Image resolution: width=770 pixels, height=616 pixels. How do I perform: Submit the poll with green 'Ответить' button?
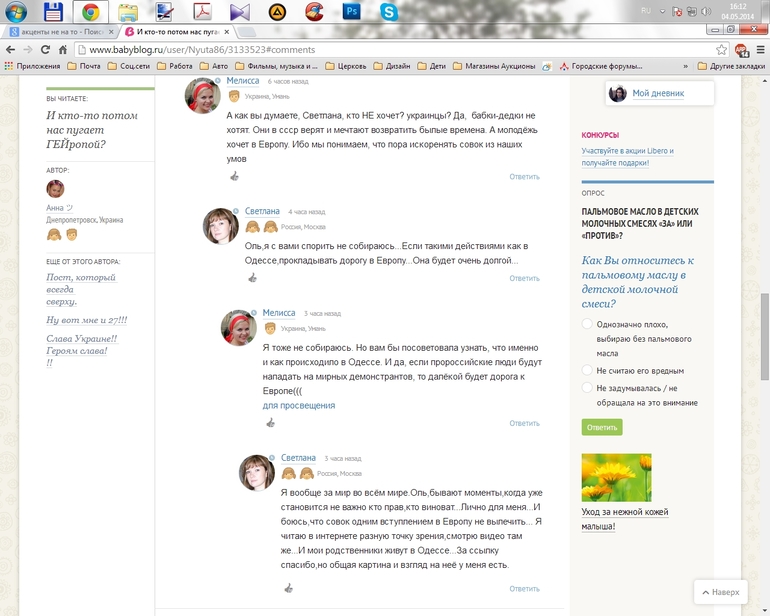pyautogui.click(x=602, y=427)
